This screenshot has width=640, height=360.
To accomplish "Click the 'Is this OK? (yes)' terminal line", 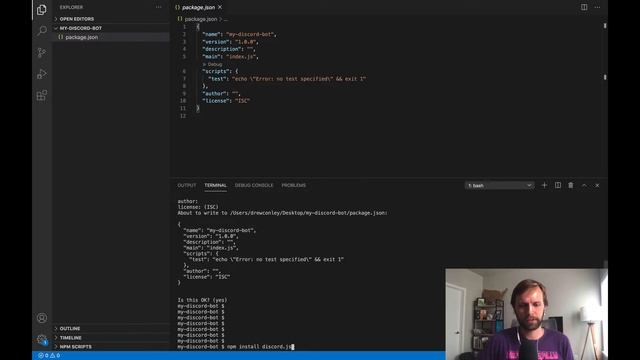I will pos(202,300).
